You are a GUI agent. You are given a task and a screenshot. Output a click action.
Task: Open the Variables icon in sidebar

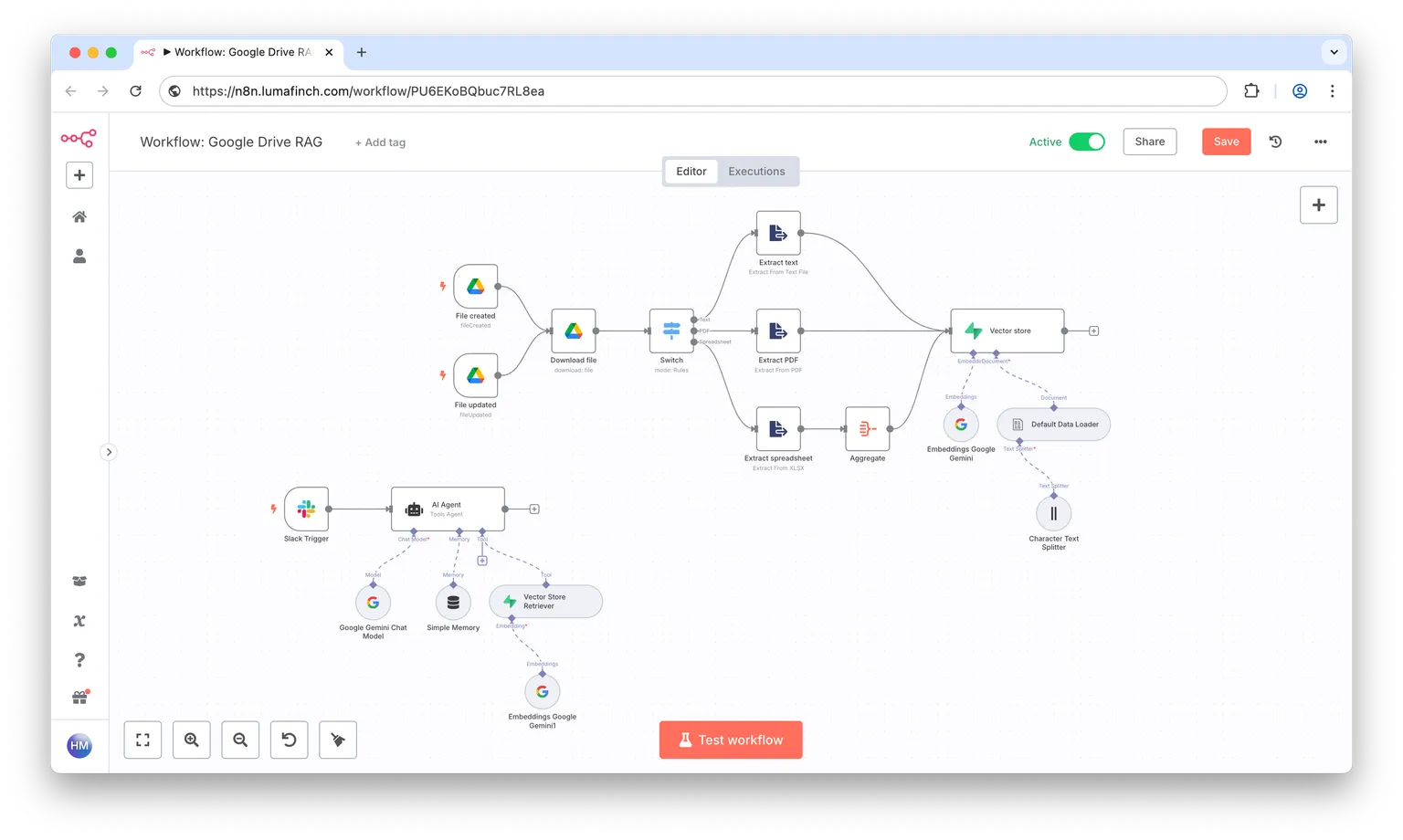(x=79, y=621)
